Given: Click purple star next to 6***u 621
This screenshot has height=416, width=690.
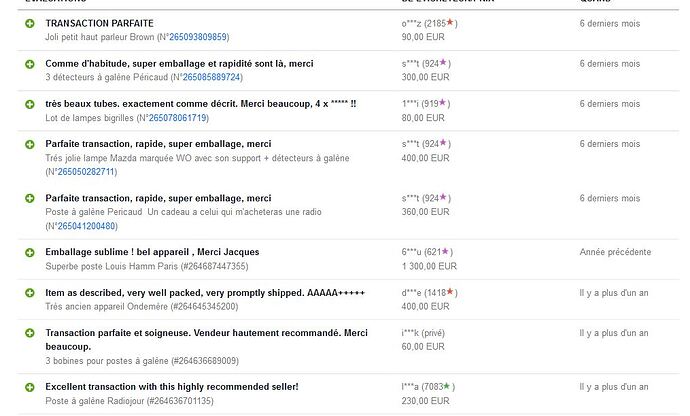Looking at the screenshot, I should click(445, 251).
